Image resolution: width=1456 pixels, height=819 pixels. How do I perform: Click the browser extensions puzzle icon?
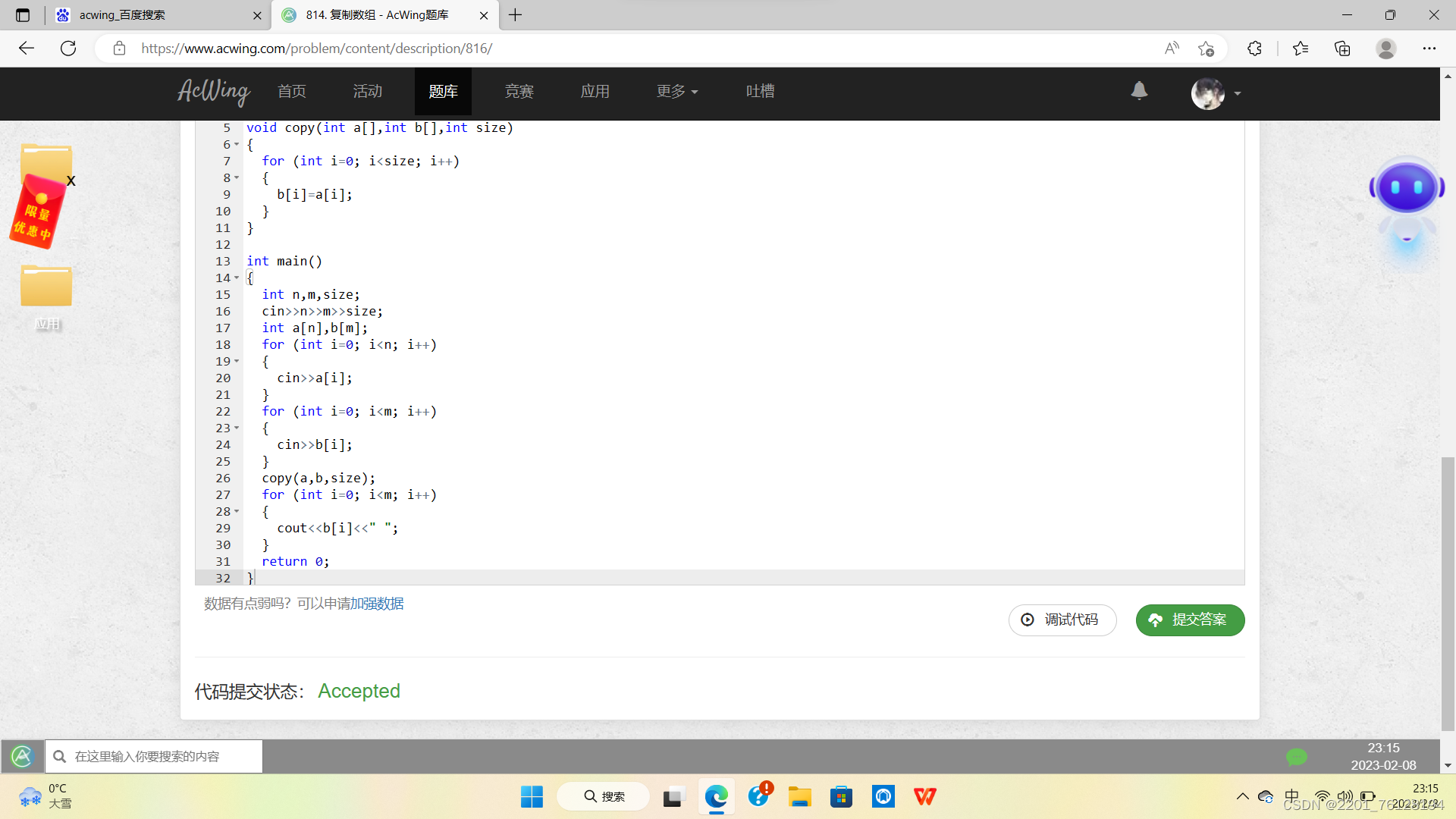point(1254,49)
